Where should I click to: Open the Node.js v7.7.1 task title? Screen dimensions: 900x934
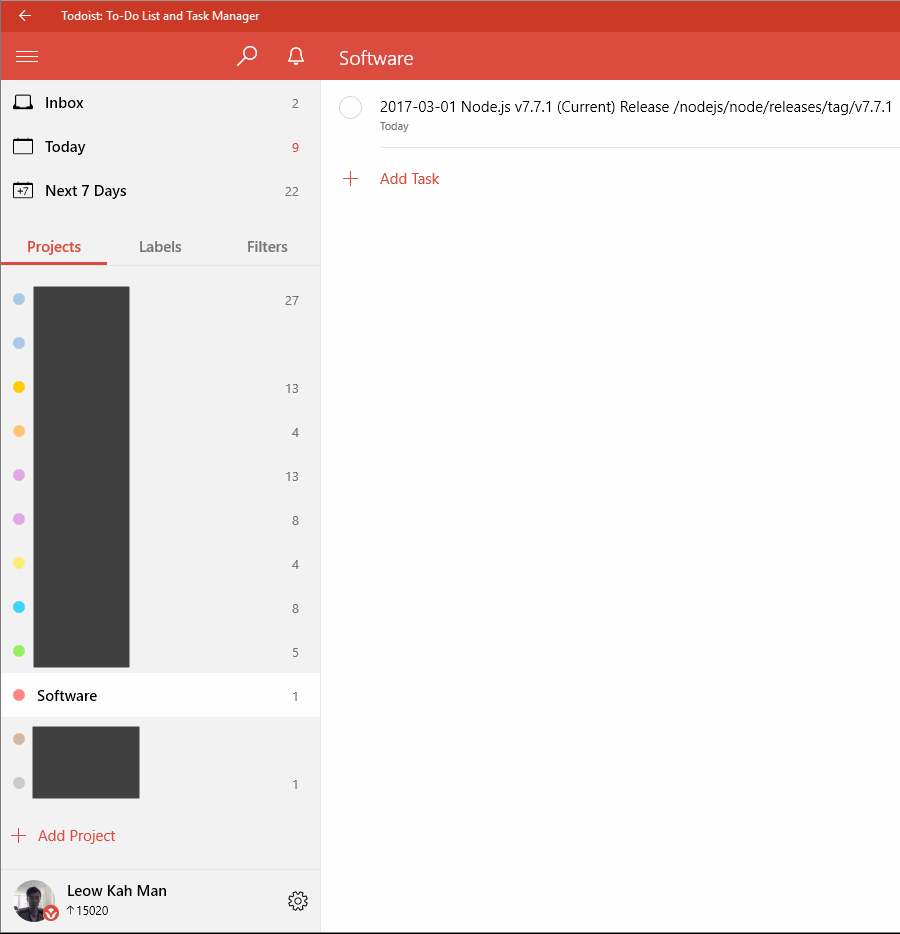coord(636,107)
